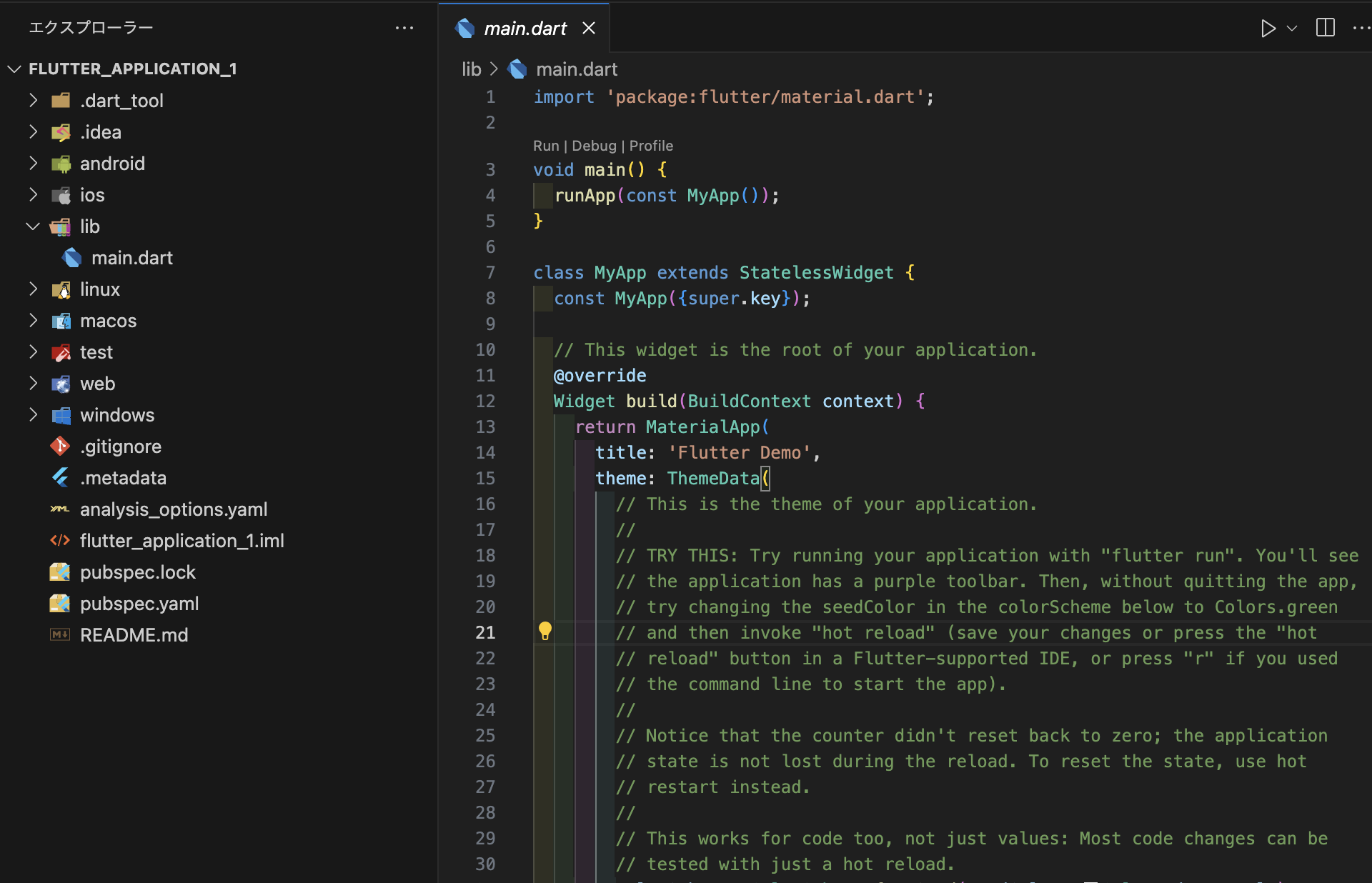1372x883 pixels.
Task: Open README.md markdown file
Action: click(134, 635)
